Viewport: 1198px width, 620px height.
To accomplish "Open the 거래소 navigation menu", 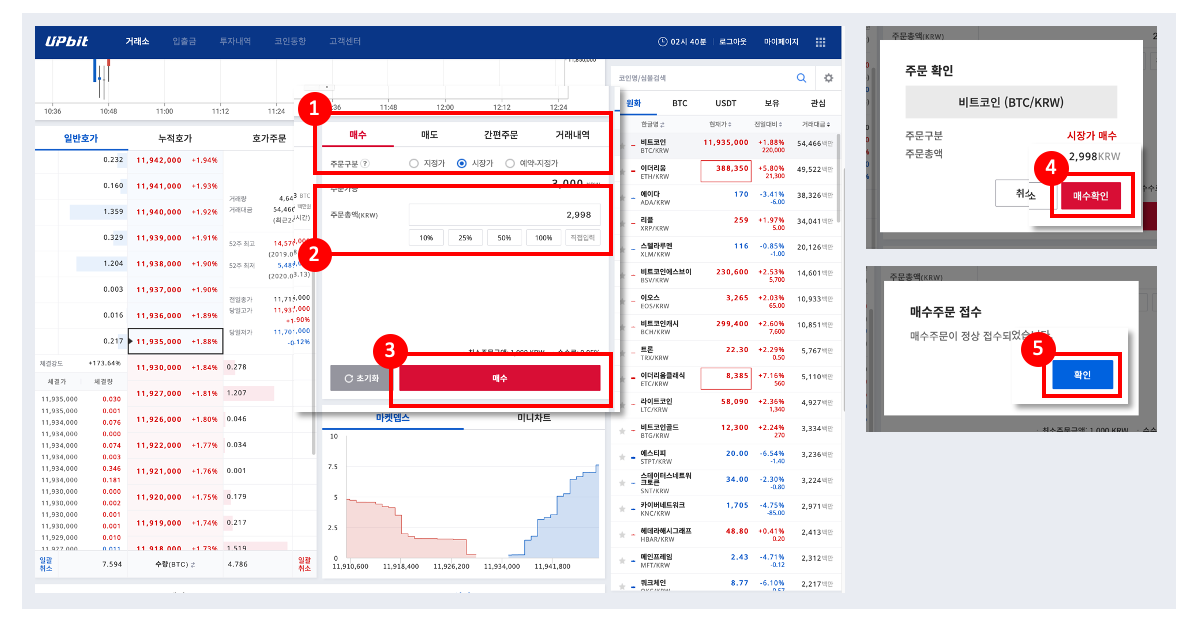I will 138,41.
